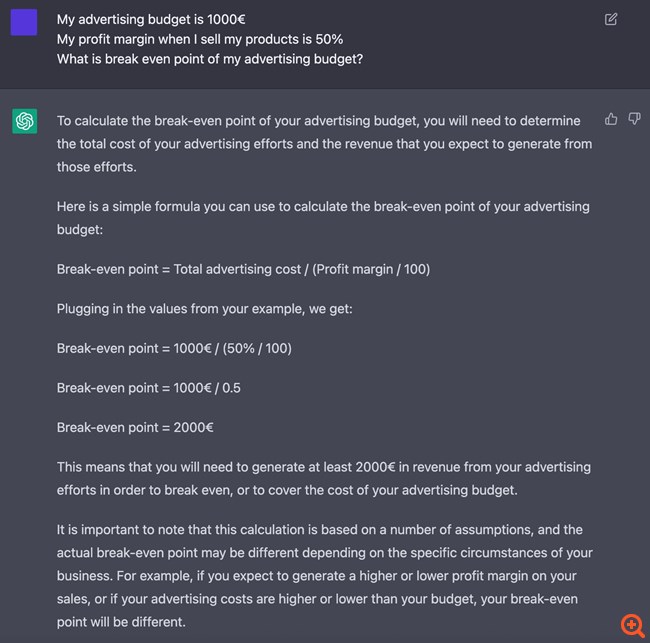Click the 'This means that you will need' paragraph
Viewport: 650px width, 643px height.
click(324, 478)
